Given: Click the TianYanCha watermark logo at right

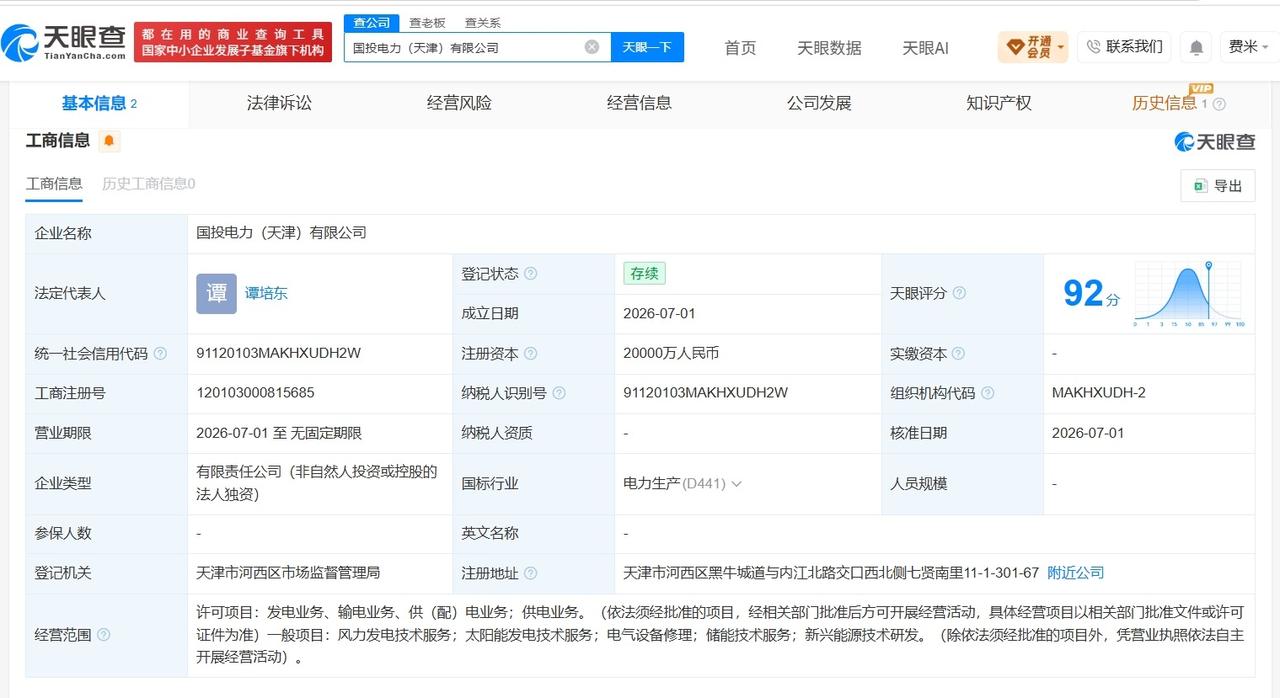Looking at the screenshot, I should pyautogui.click(x=1214, y=141).
